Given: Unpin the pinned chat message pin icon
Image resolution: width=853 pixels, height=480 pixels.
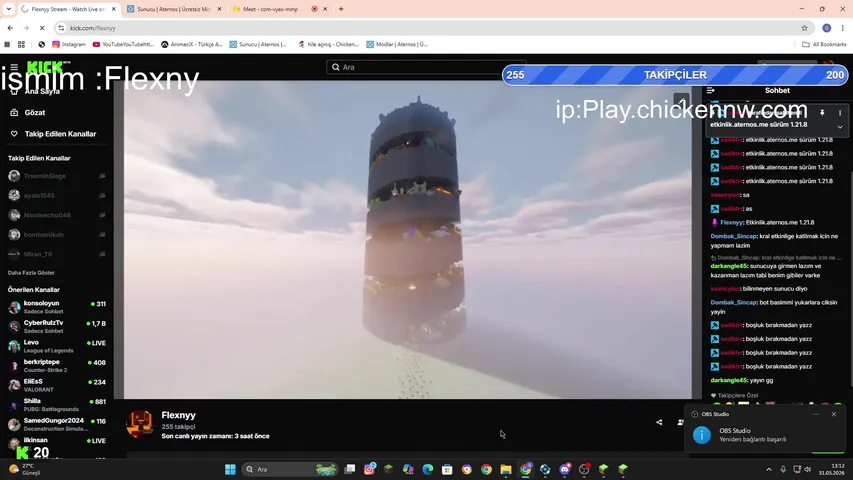Looking at the screenshot, I should coord(823,113).
